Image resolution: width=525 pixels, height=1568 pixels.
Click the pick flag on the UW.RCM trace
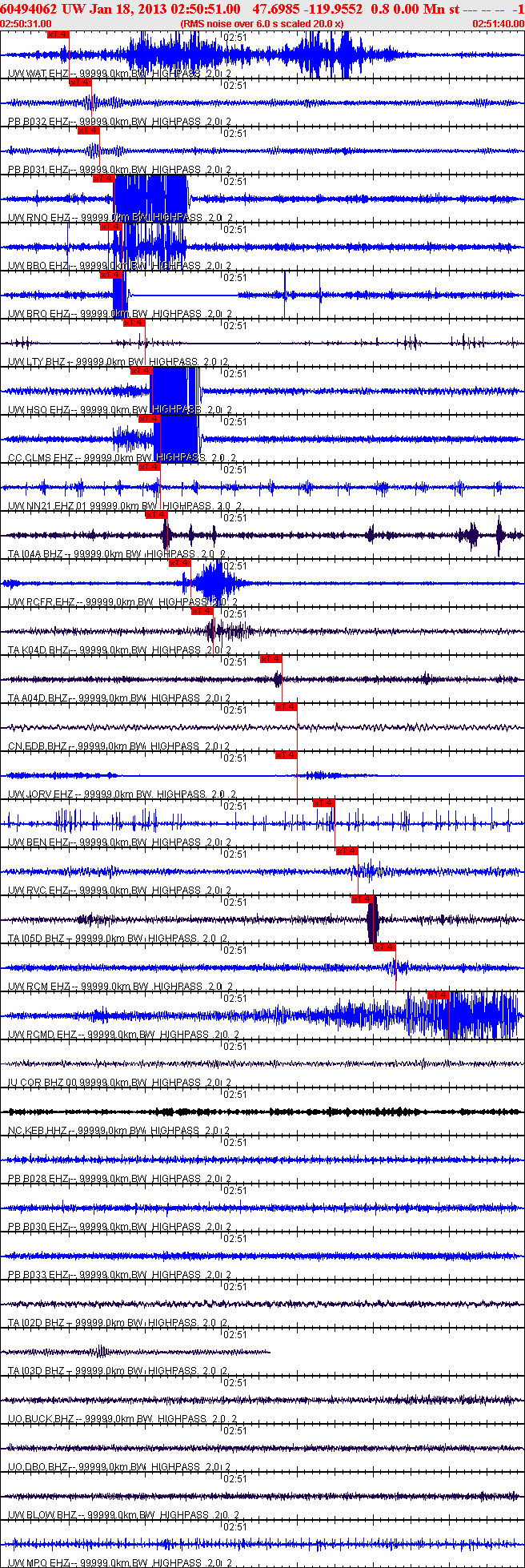coord(385,947)
